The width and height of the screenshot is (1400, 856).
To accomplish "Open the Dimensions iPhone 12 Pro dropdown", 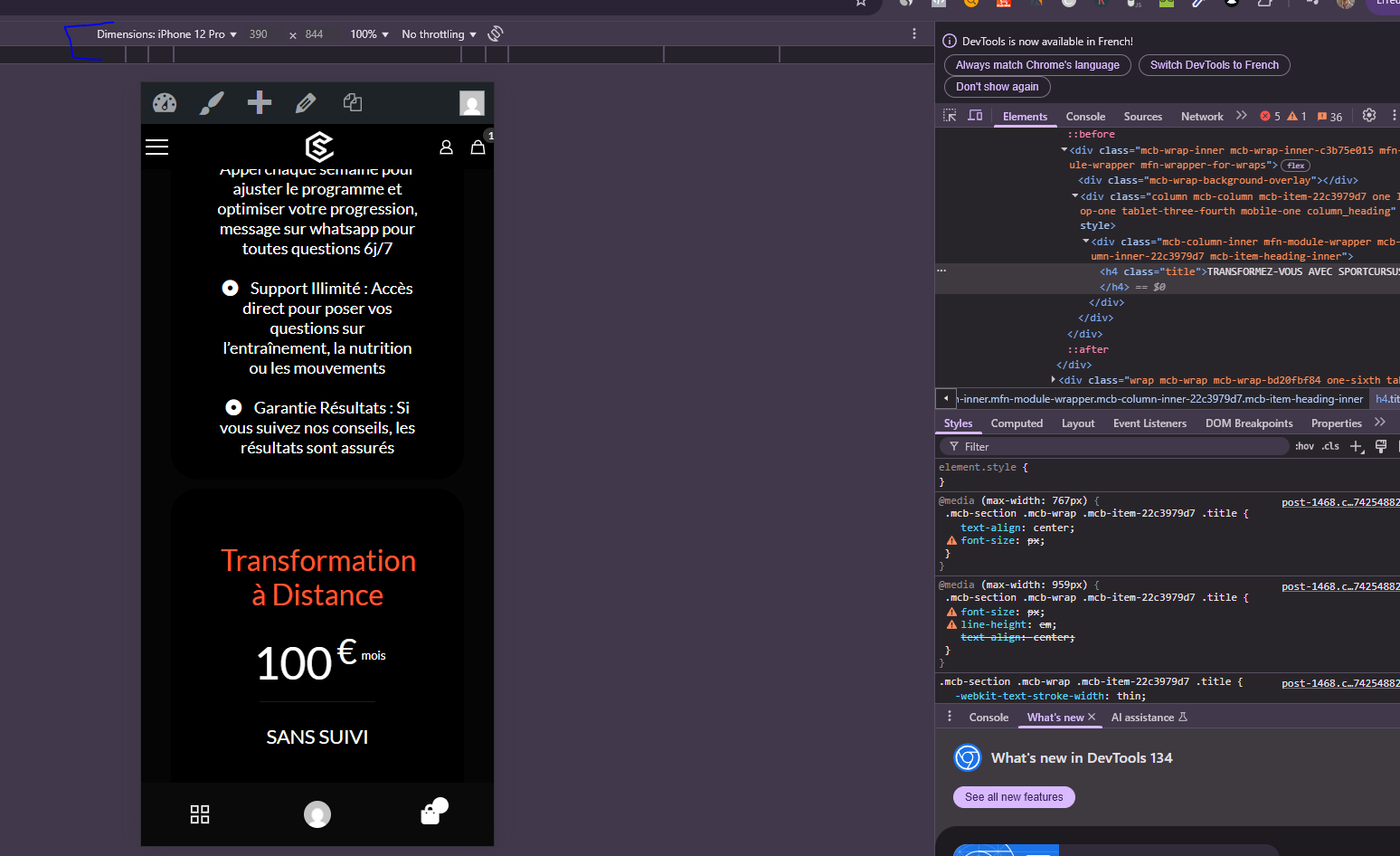I will (x=167, y=34).
